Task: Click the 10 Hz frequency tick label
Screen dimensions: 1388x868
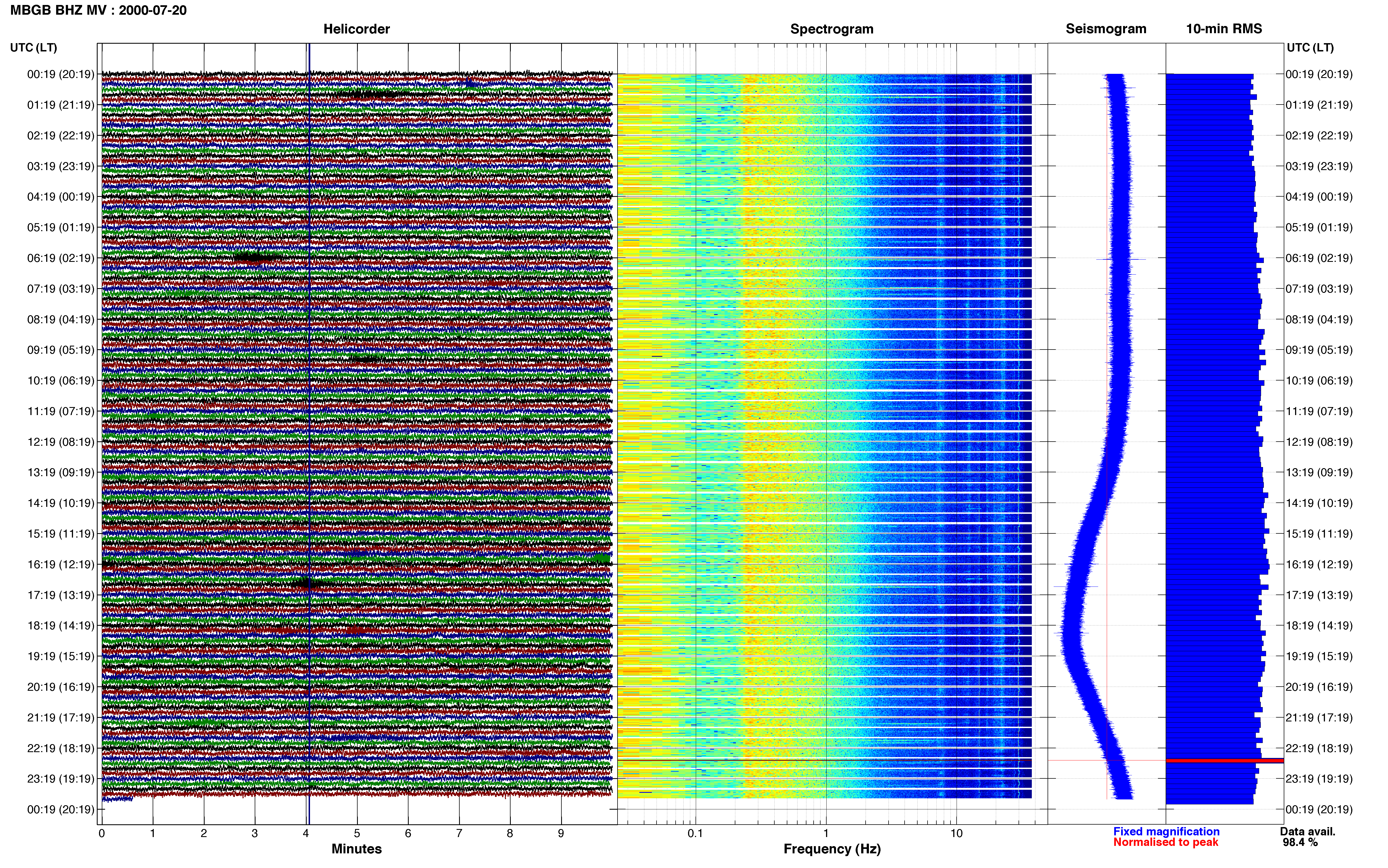Action: (956, 833)
